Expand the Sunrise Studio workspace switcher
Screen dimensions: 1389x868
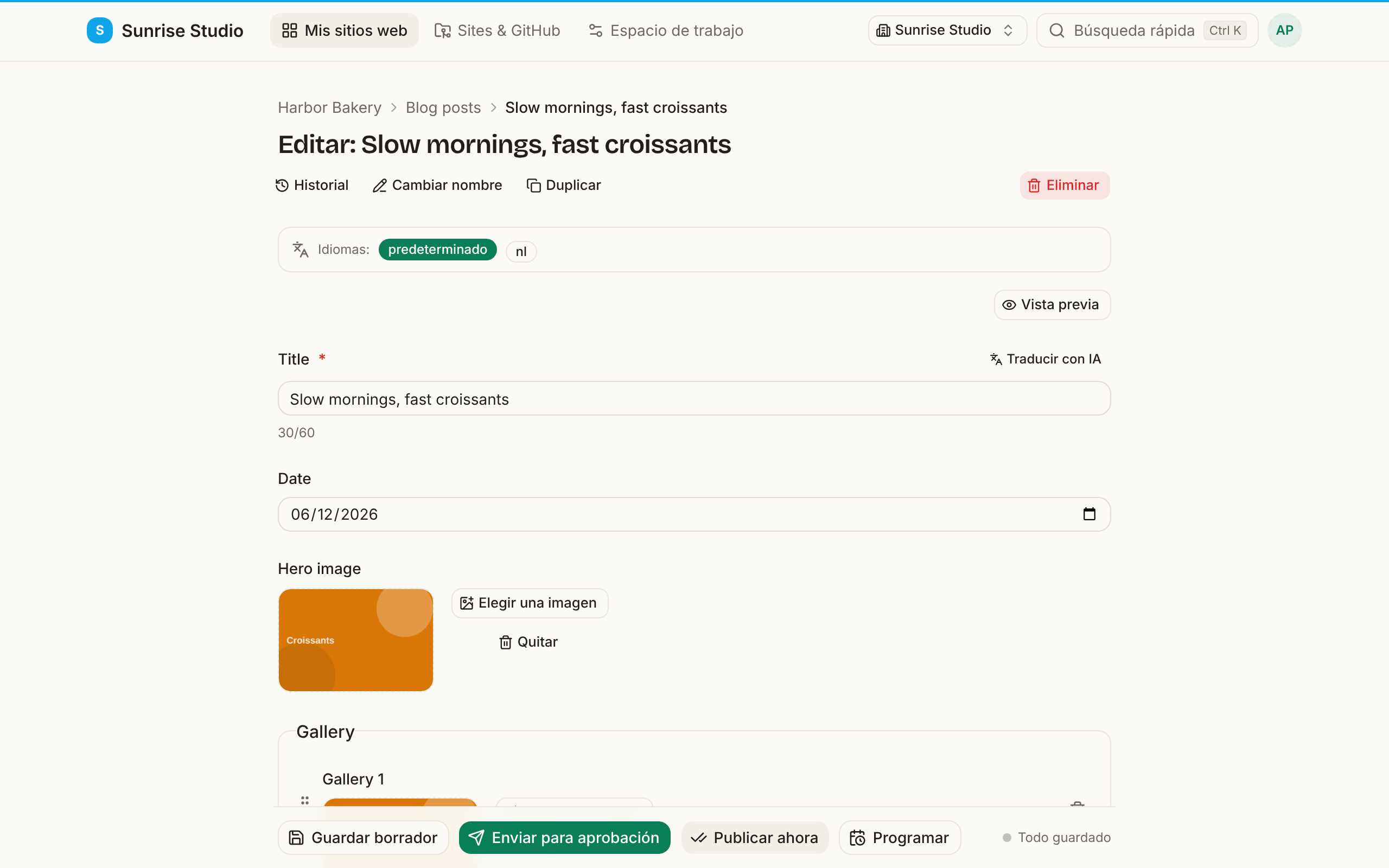point(947,30)
